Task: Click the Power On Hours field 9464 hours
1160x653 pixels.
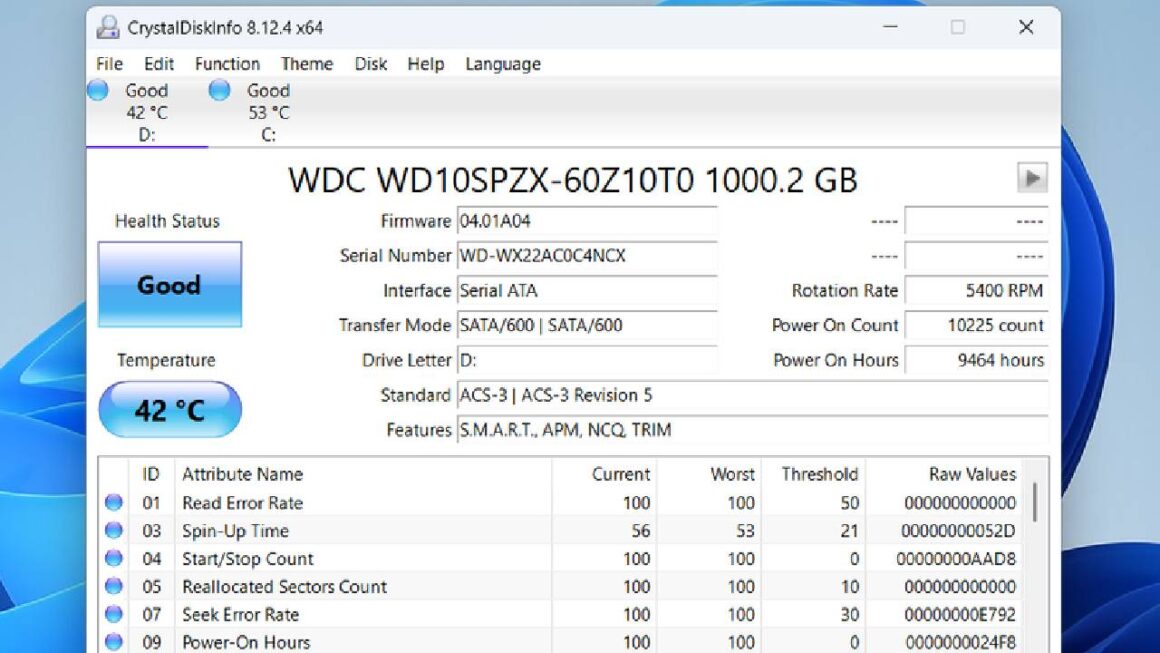Action: (977, 360)
